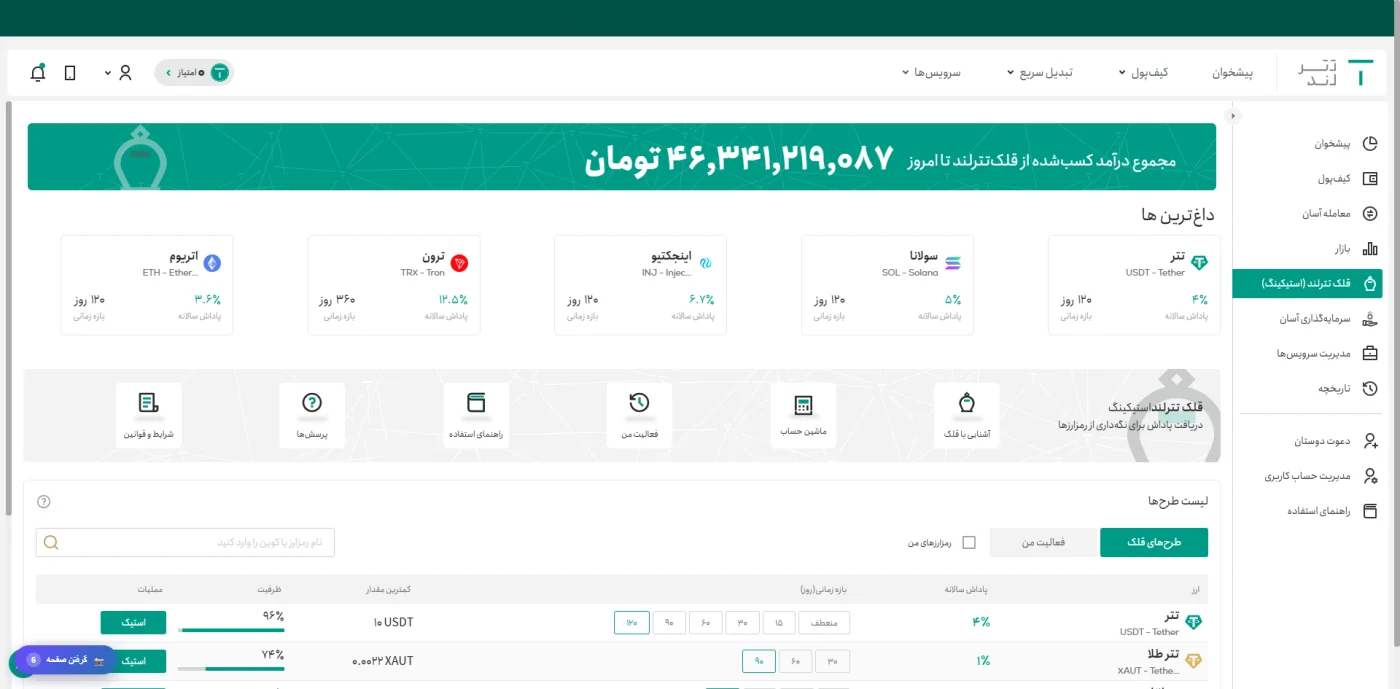The height and width of the screenshot is (689, 1400).
Task: Click the تاریخچه history icon in sidebar
Action: [x=1370, y=389]
